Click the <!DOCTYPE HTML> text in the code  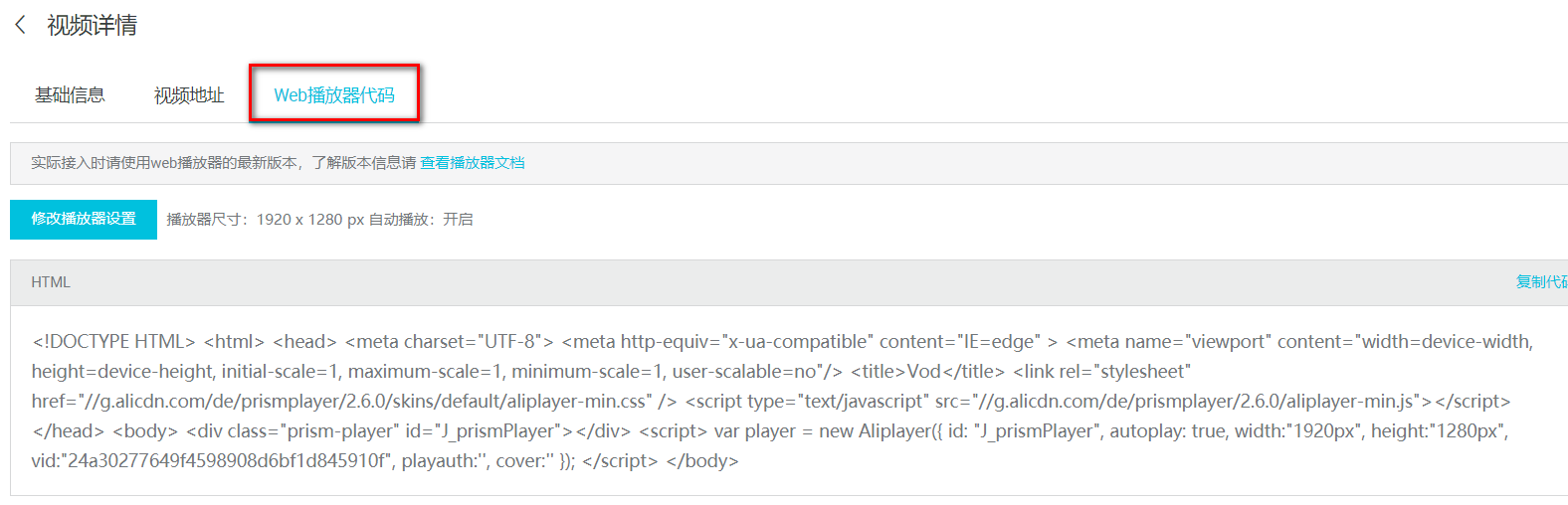[113, 342]
